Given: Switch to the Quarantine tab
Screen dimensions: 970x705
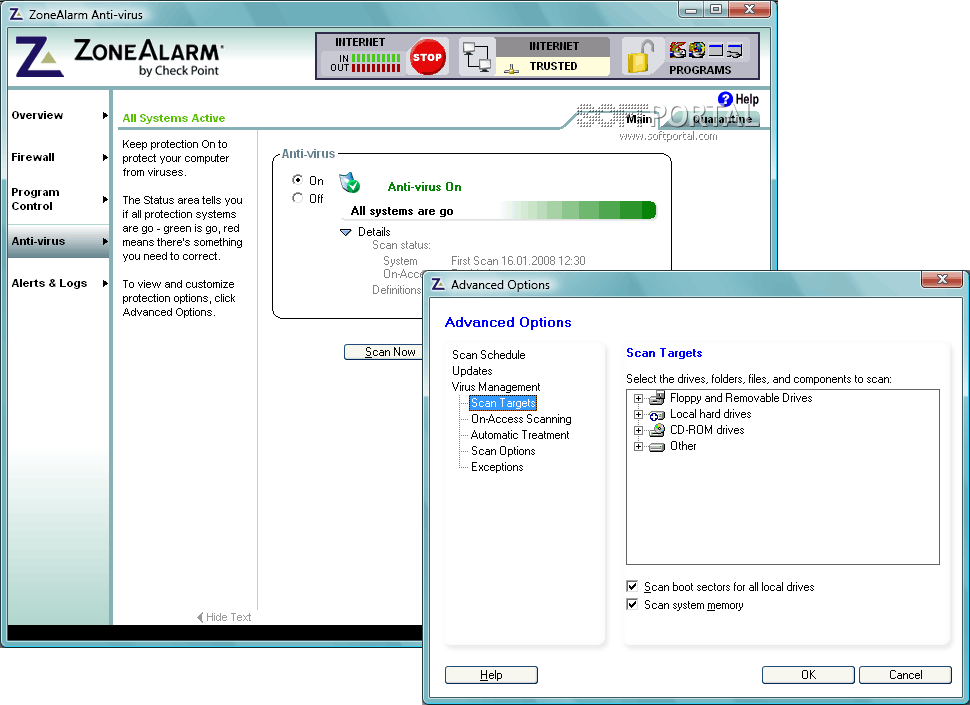Looking at the screenshot, I should pyautogui.click(x=723, y=119).
